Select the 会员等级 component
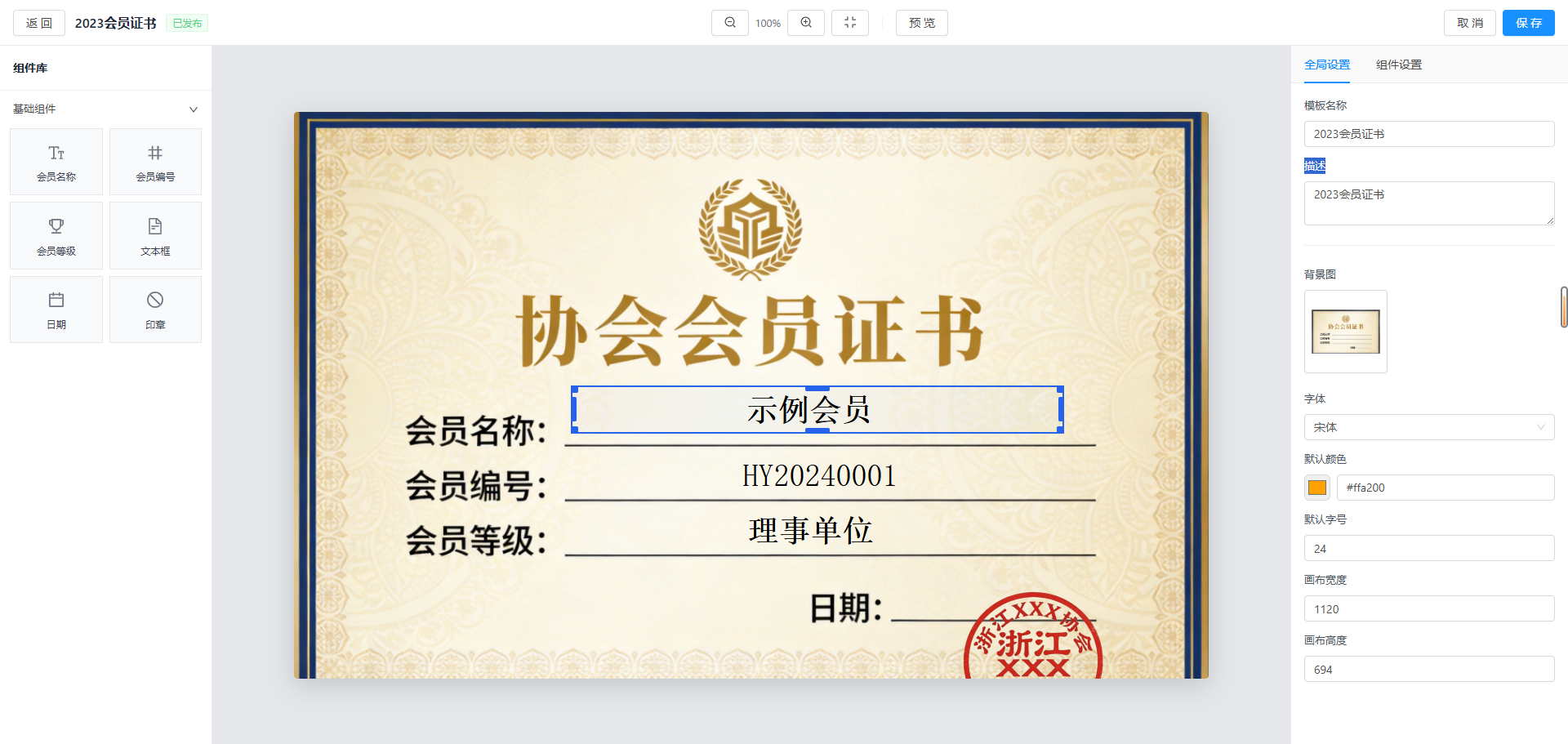 (56, 235)
